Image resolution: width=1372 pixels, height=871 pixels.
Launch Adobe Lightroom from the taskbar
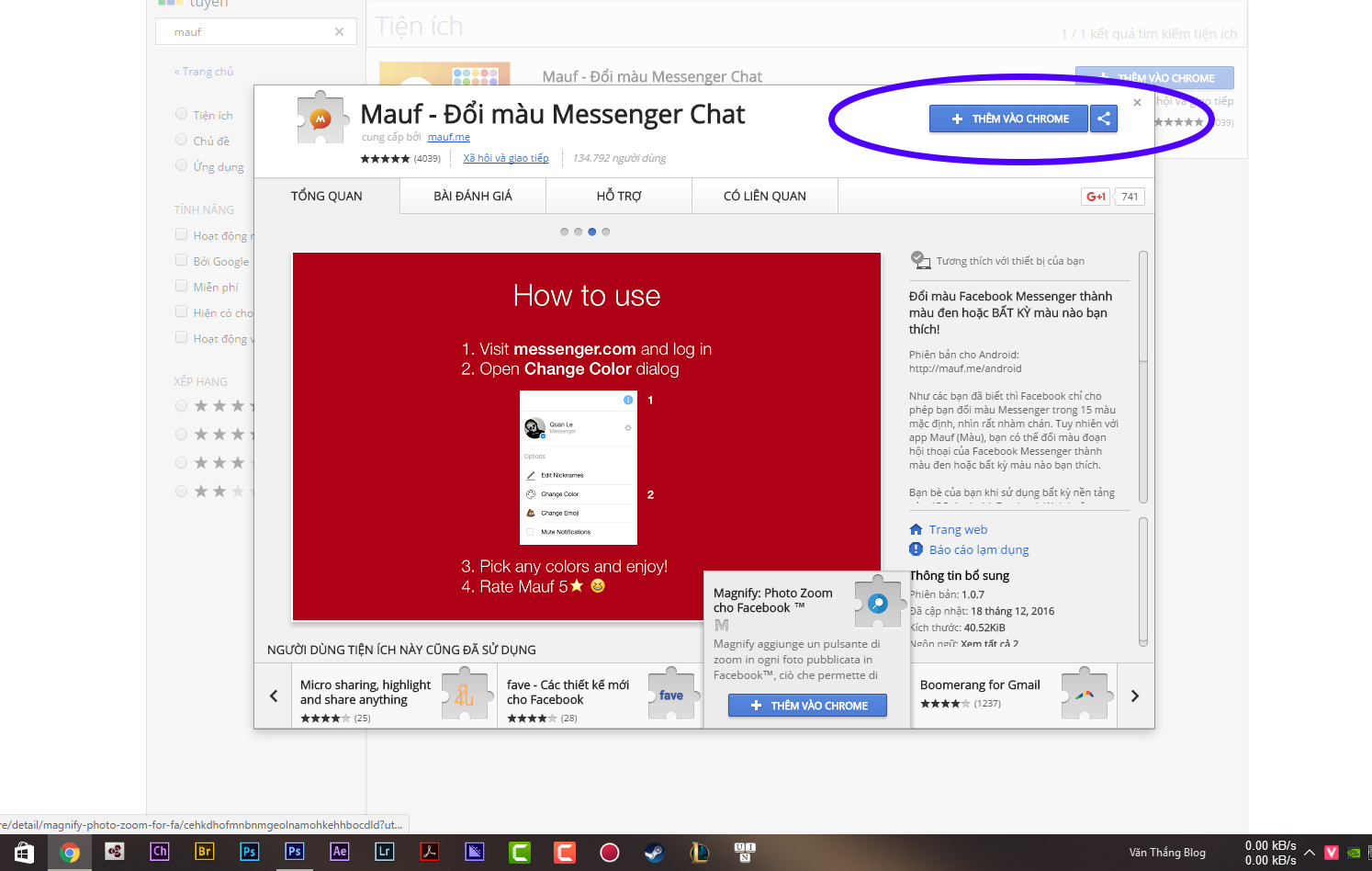tap(385, 852)
